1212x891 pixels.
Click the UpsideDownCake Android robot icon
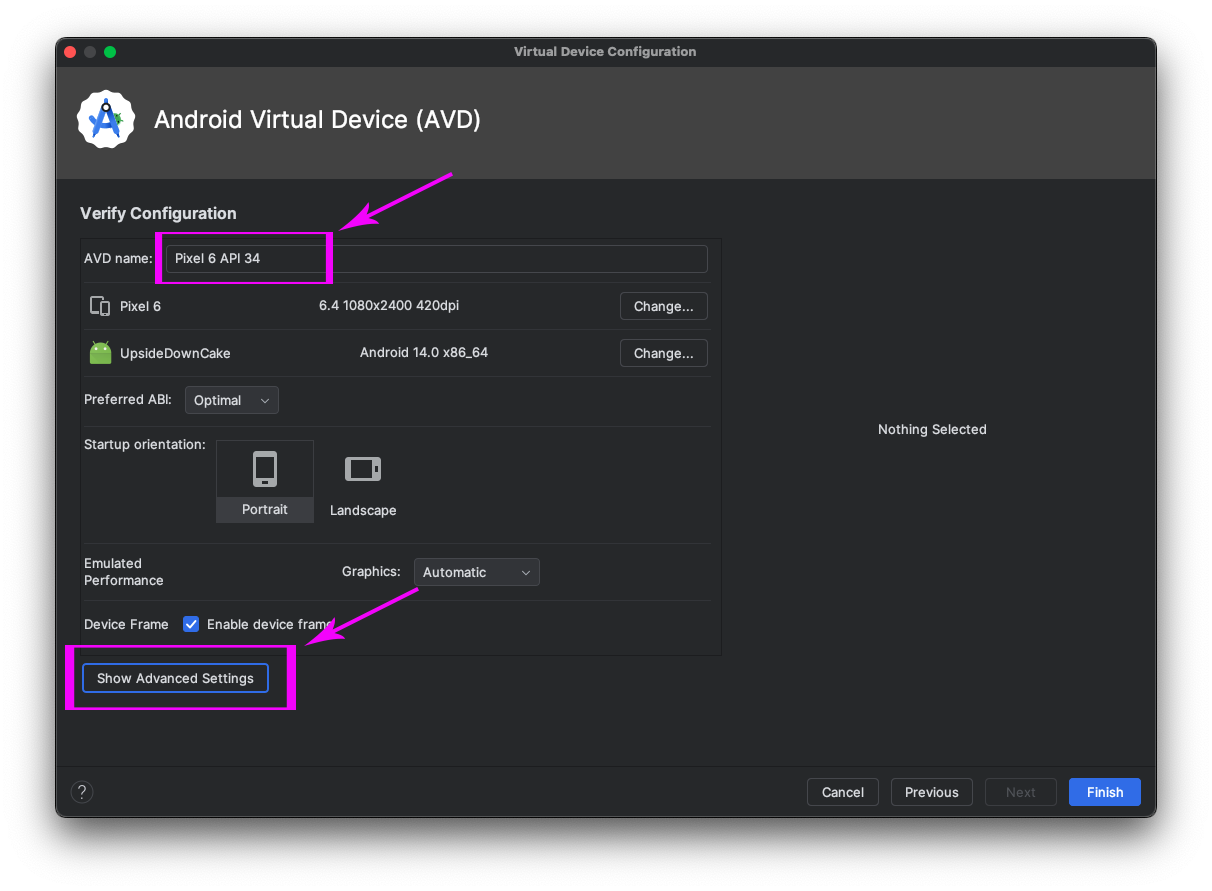pyautogui.click(x=100, y=353)
